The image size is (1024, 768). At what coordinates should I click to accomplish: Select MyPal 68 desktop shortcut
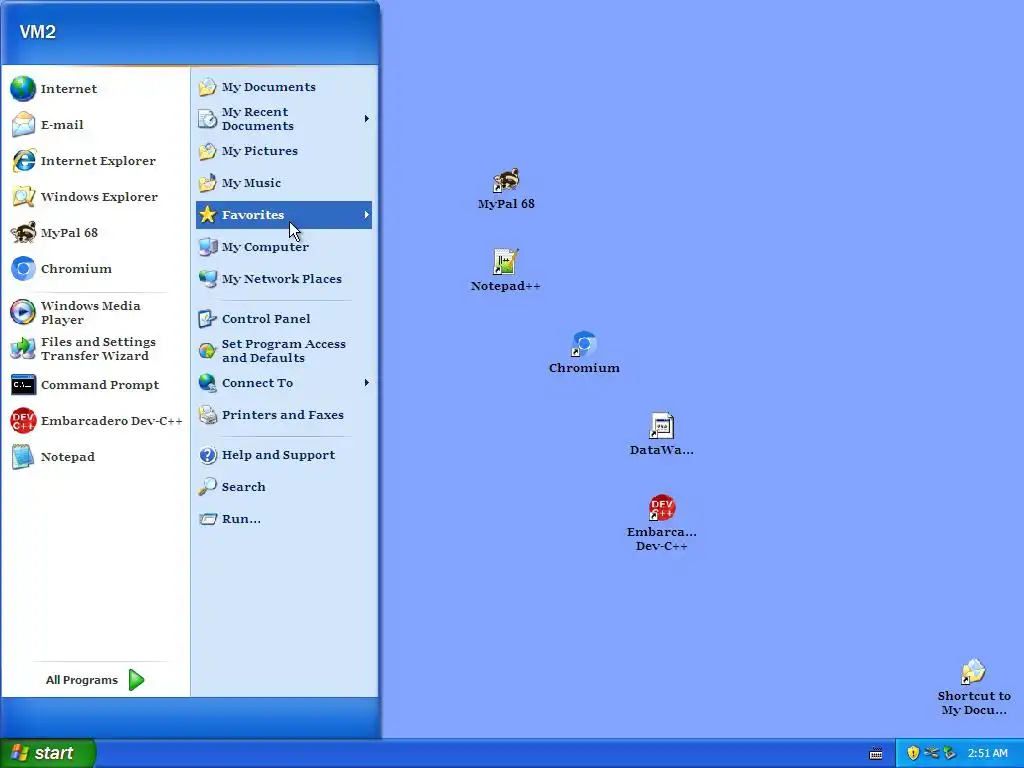coord(506,189)
